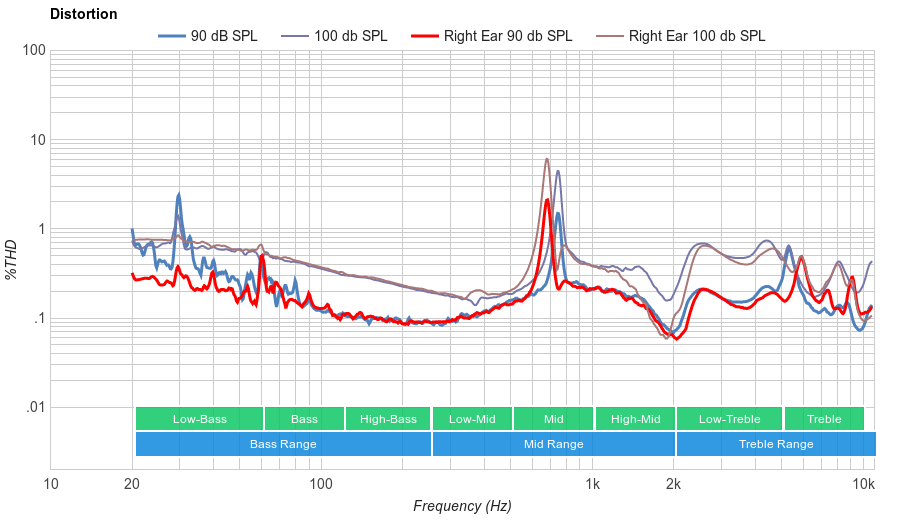Click the Distortion chart title
Viewport: 900px width, 520px height.
[83, 14]
